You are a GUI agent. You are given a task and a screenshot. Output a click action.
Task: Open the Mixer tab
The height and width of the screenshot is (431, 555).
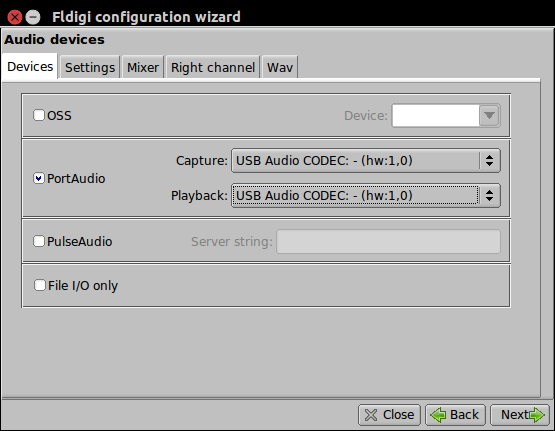click(x=143, y=67)
